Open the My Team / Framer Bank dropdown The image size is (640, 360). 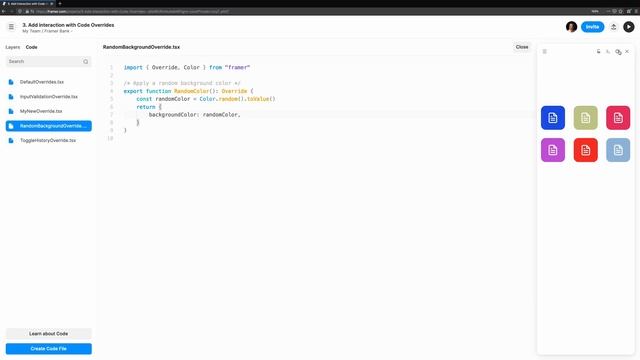point(47,31)
